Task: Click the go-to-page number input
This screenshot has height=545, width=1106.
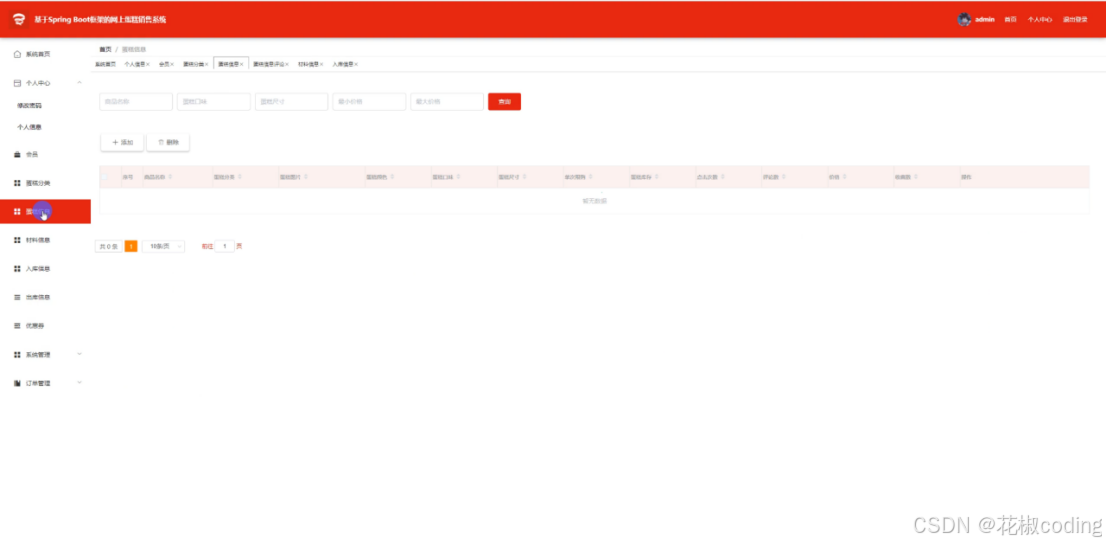Action: coord(224,246)
